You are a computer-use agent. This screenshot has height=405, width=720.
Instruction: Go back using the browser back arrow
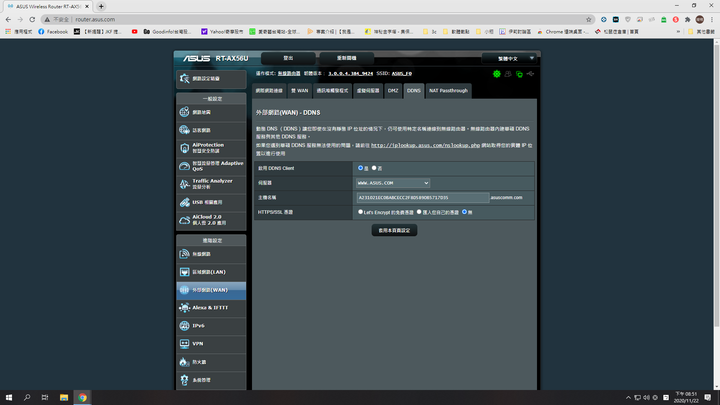8,19
